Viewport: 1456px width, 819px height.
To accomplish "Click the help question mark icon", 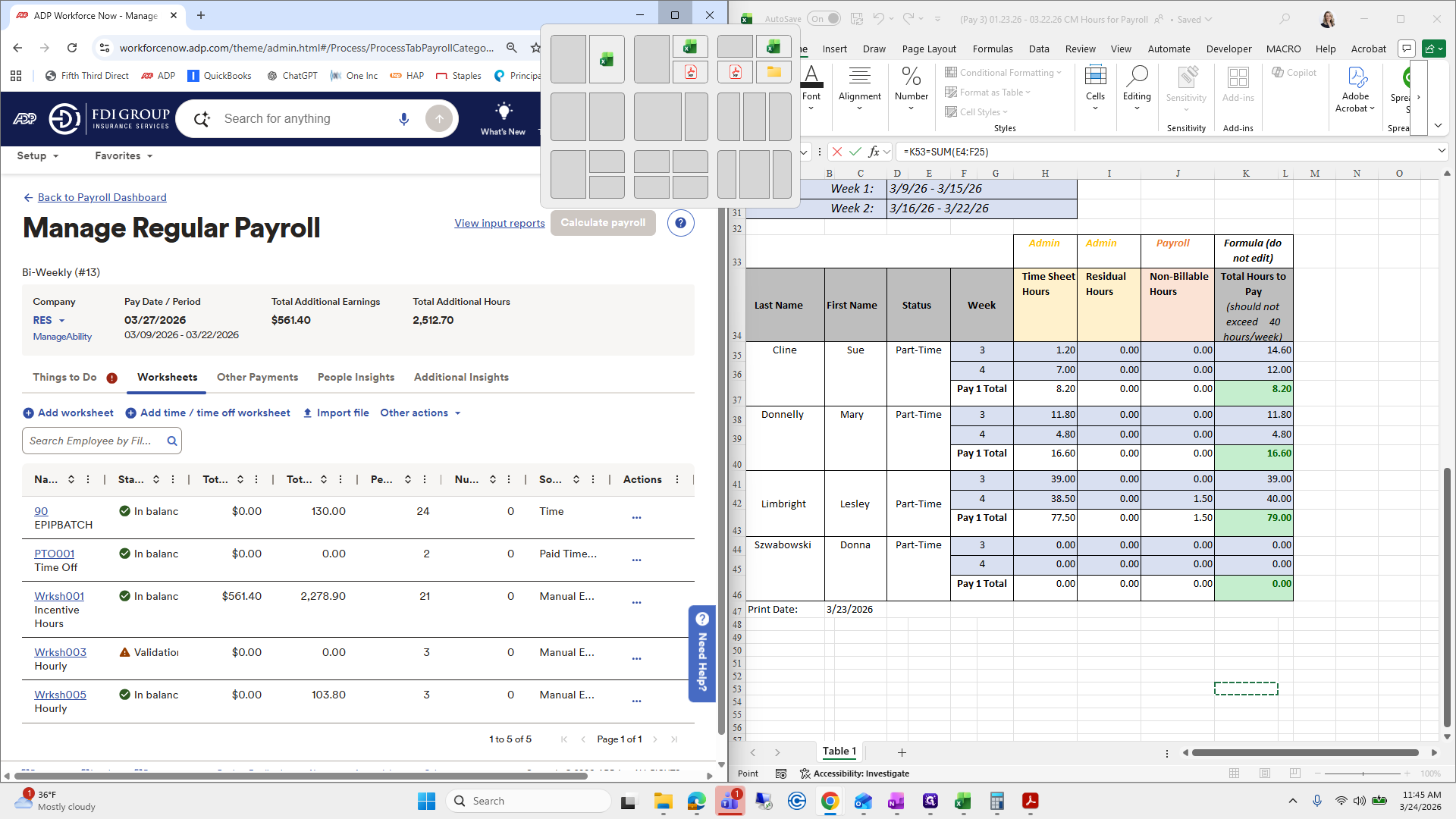I will [680, 223].
